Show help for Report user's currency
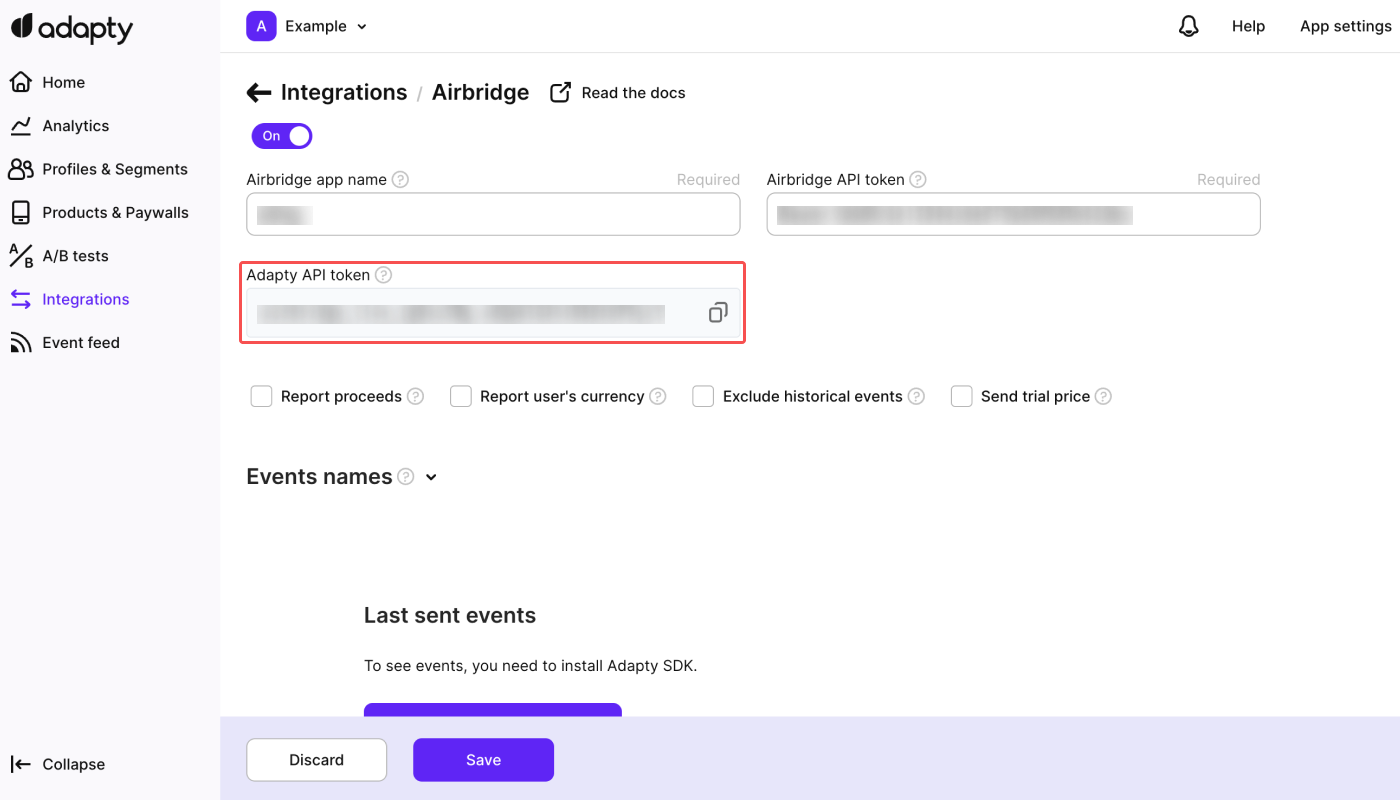The width and height of the screenshot is (1400, 800). coord(658,397)
